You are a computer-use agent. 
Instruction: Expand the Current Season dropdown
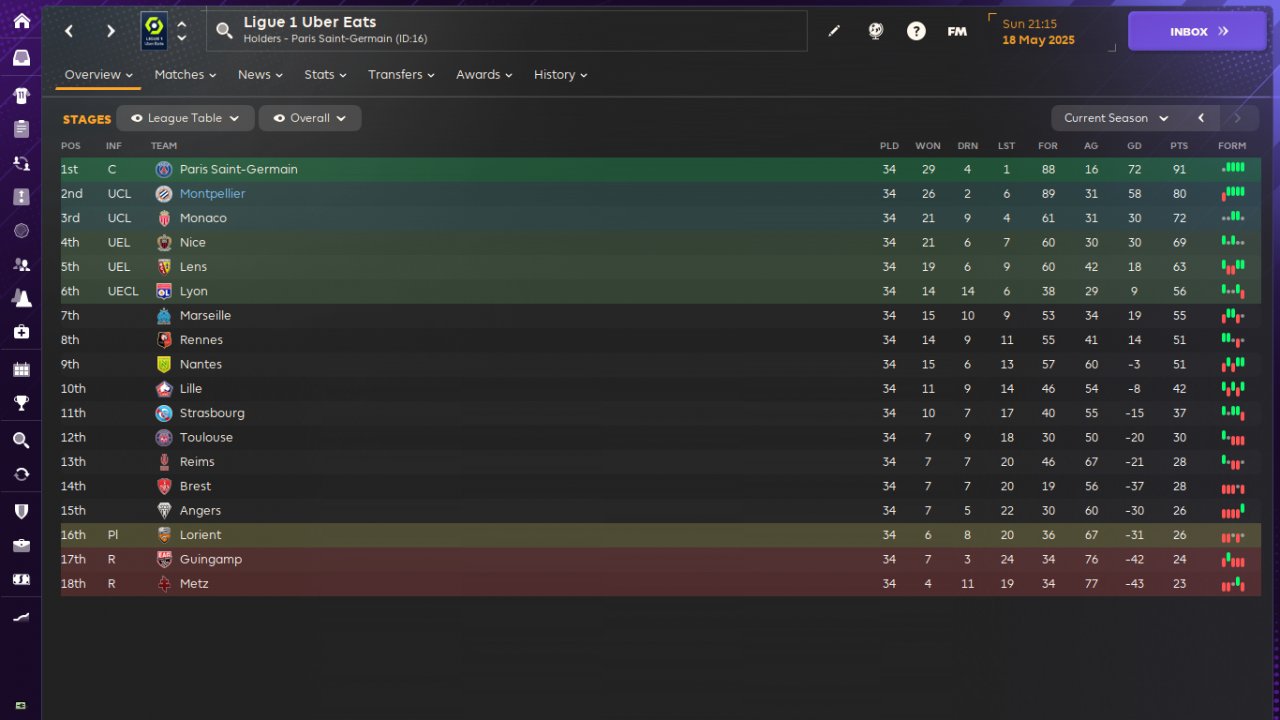pyautogui.click(x=1116, y=118)
